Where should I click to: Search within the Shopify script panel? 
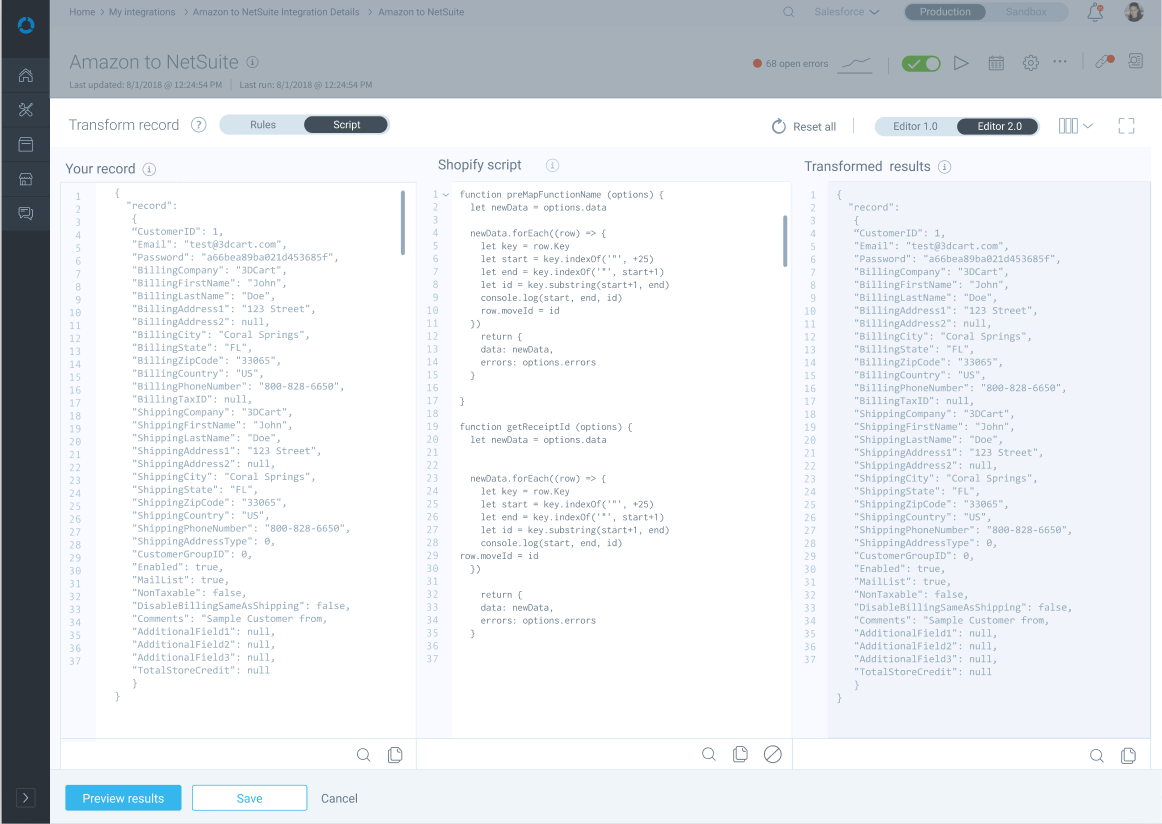pyautogui.click(x=708, y=755)
